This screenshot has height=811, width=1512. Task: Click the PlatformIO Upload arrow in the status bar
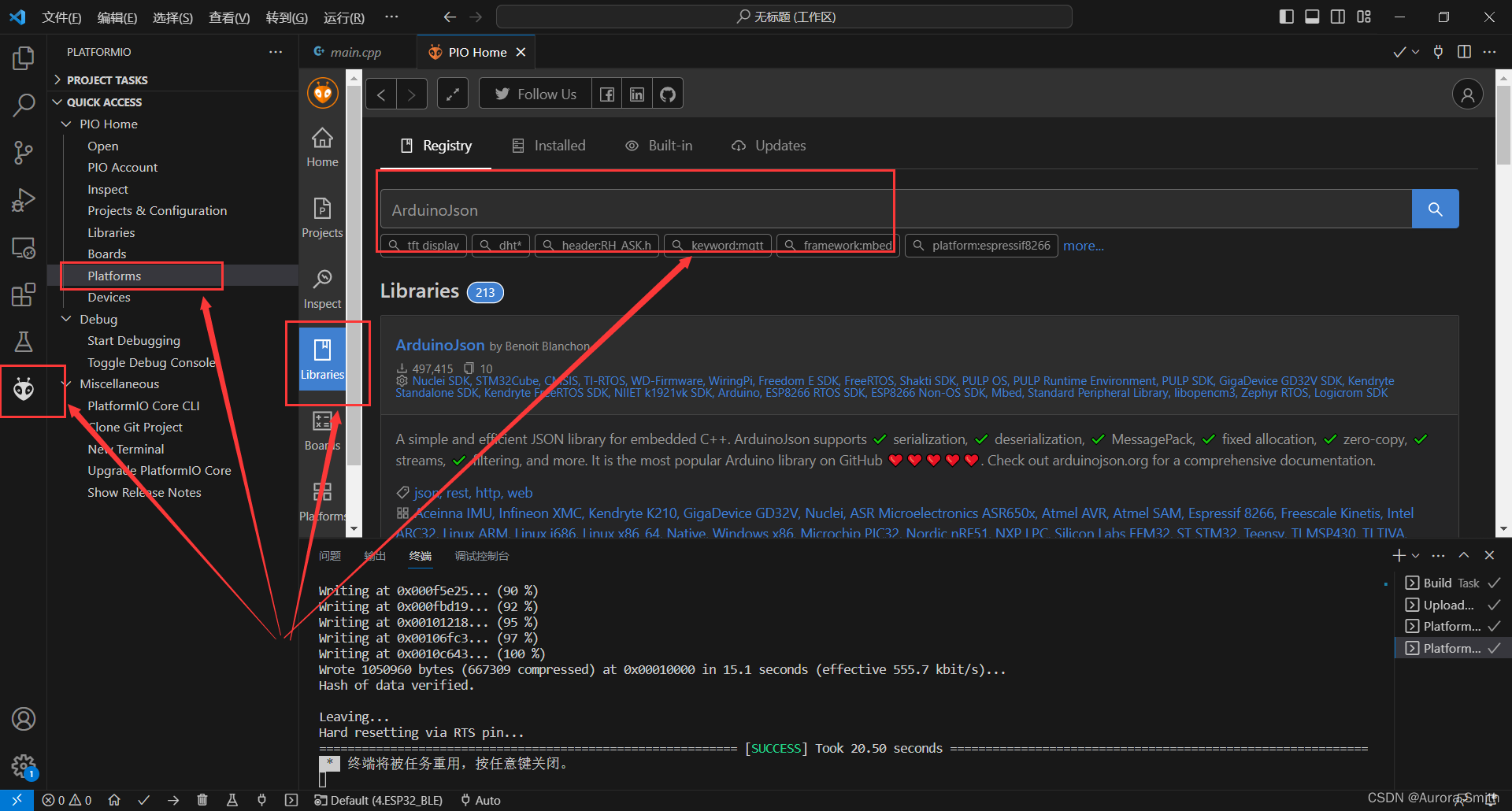[x=173, y=800]
